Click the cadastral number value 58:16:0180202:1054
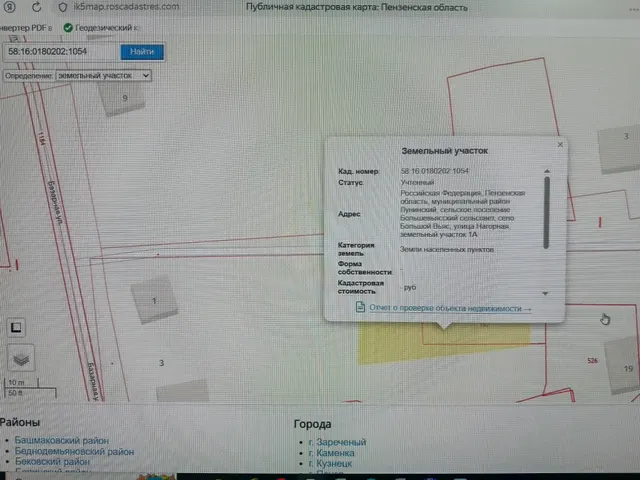The image size is (640, 480). point(434,171)
